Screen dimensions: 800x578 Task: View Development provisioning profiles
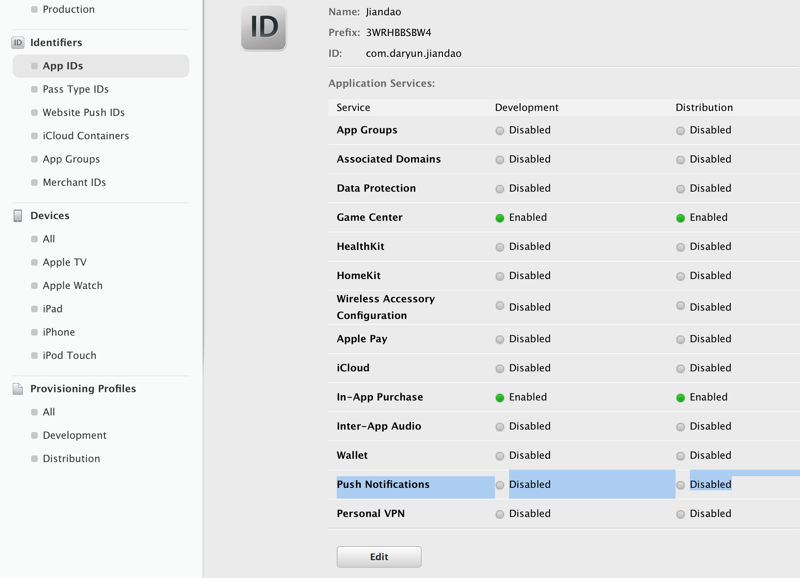[74, 436]
